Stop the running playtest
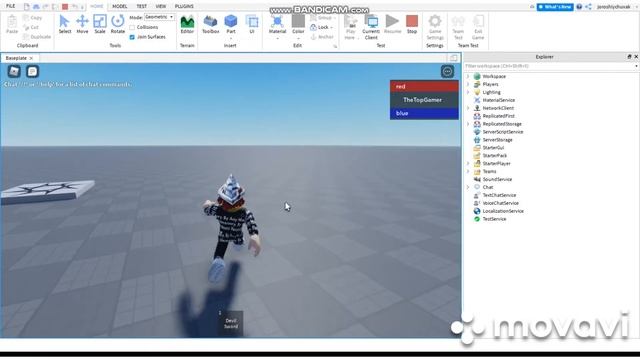Image resolution: width=640 pixels, height=360 pixels. pos(412,24)
